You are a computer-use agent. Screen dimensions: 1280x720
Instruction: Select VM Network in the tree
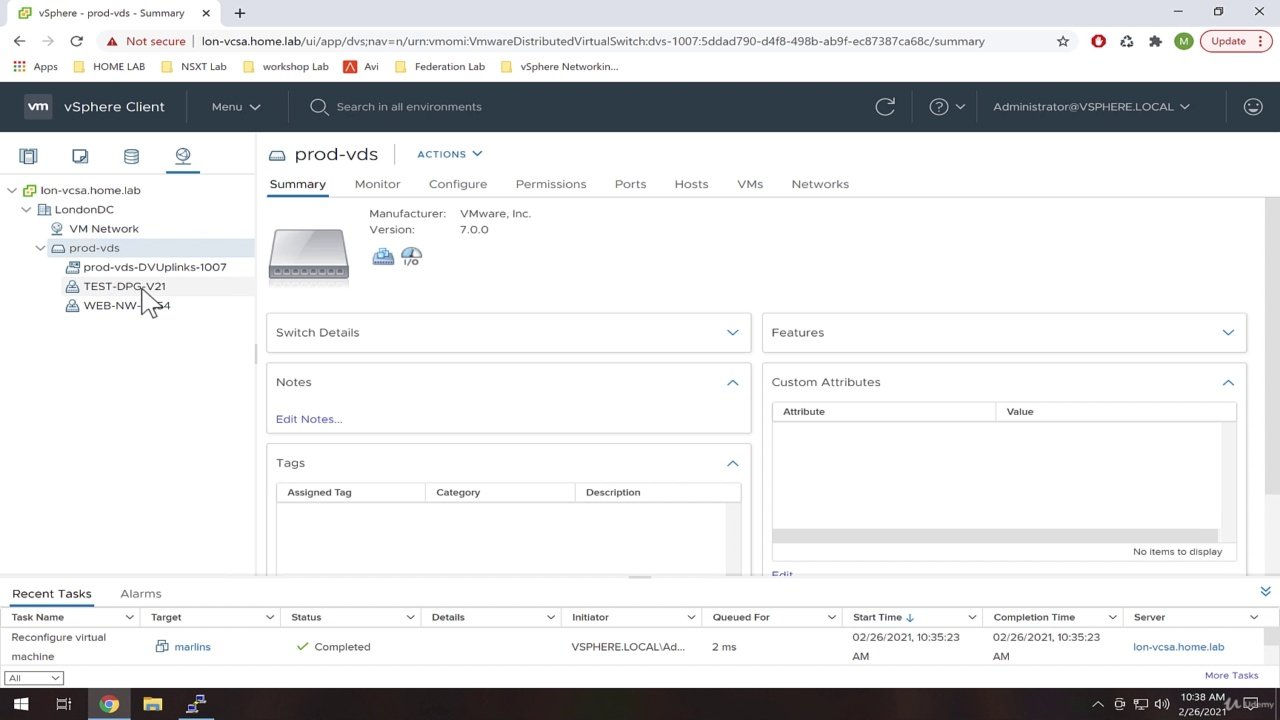[x=104, y=229]
